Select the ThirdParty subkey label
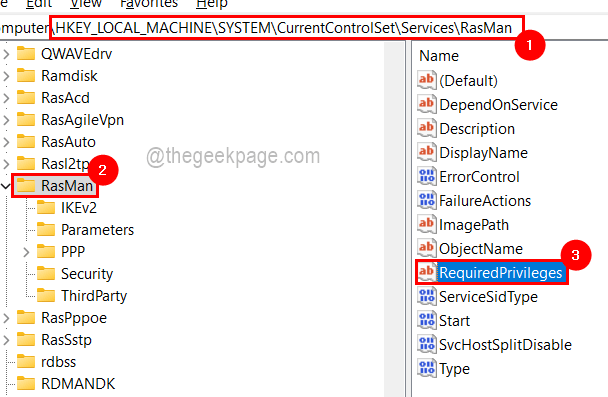608x397 pixels. click(x=94, y=296)
